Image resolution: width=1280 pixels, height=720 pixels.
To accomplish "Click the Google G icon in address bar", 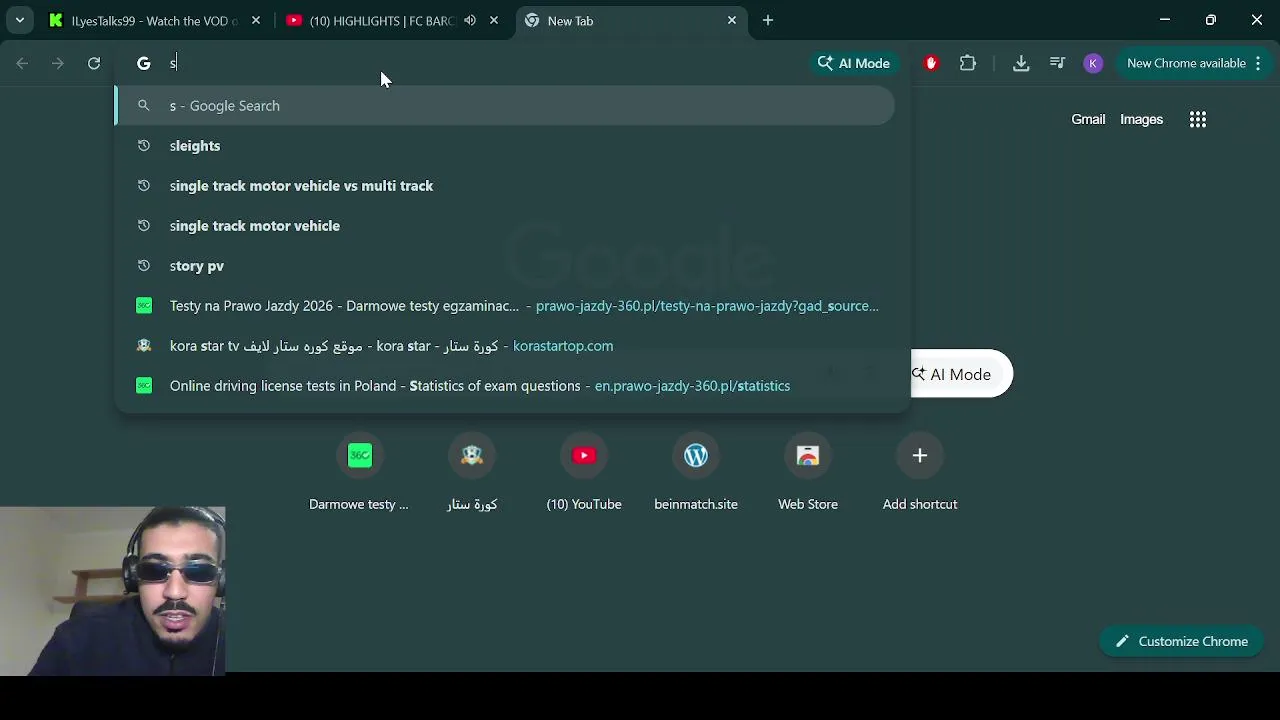I will pos(144,63).
